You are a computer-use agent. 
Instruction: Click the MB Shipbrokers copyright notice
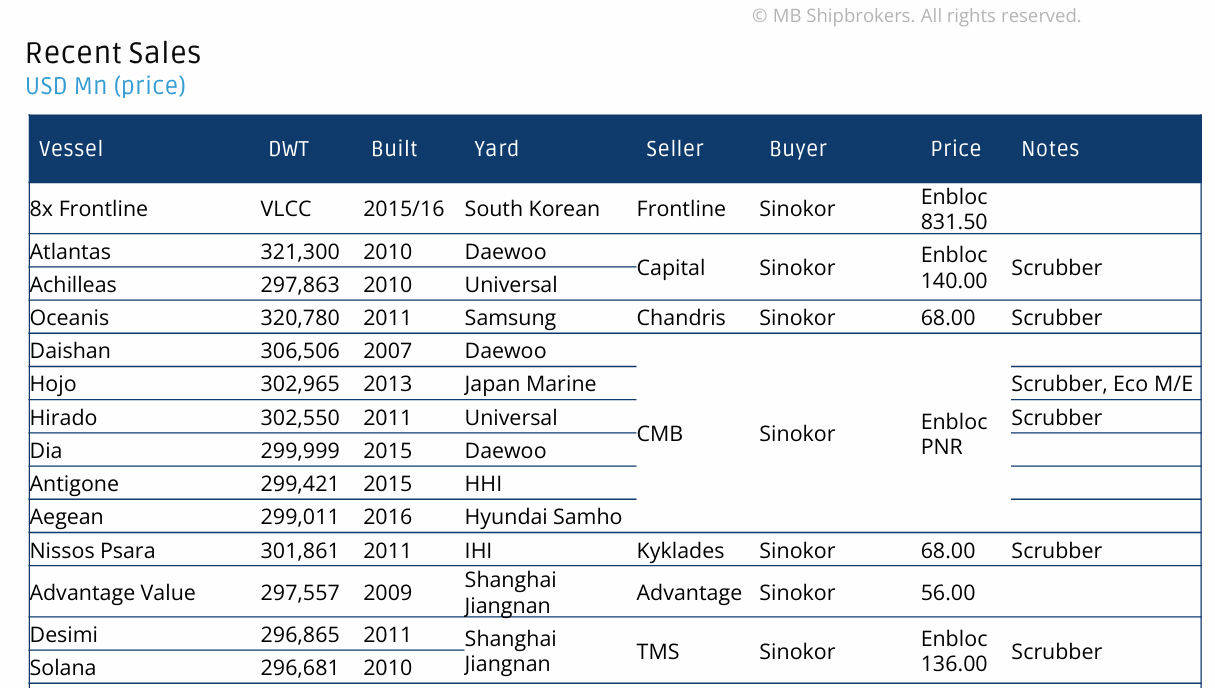tap(916, 16)
